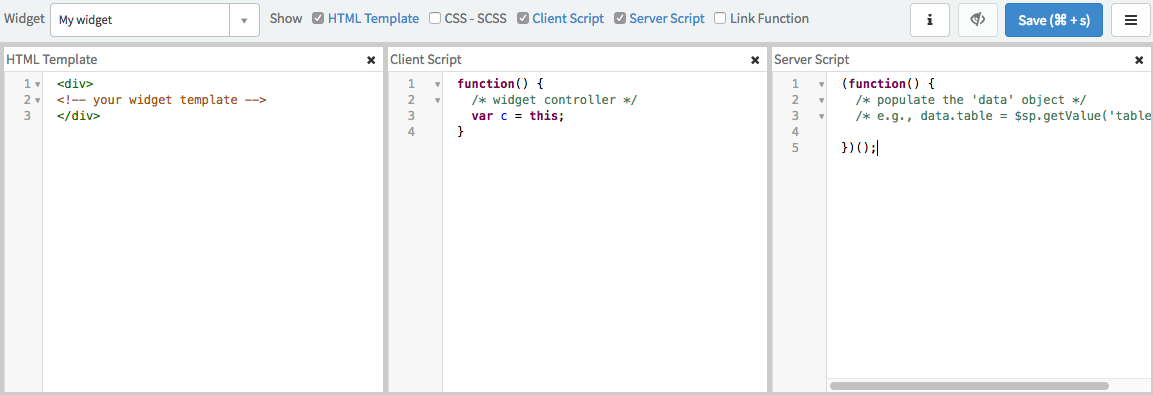The height and width of the screenshot is (395, 1153).
Task: Collapse line 2 fold in HTML Template
Action: 38,101
